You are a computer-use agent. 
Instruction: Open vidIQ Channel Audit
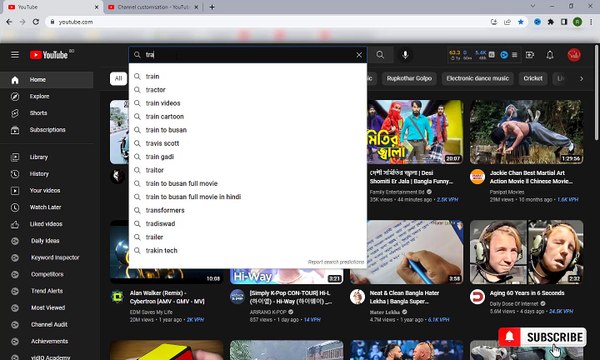(47, 325)
